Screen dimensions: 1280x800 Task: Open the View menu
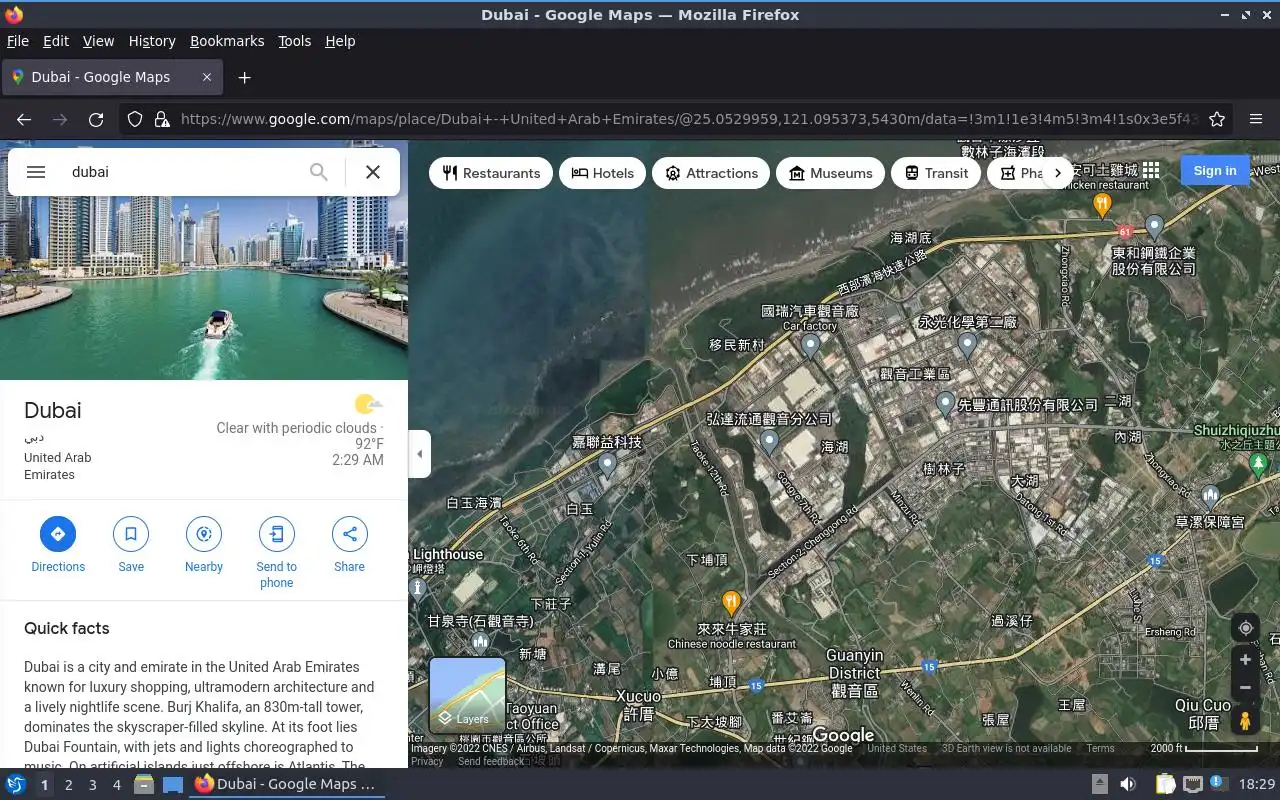pos(98,41)
